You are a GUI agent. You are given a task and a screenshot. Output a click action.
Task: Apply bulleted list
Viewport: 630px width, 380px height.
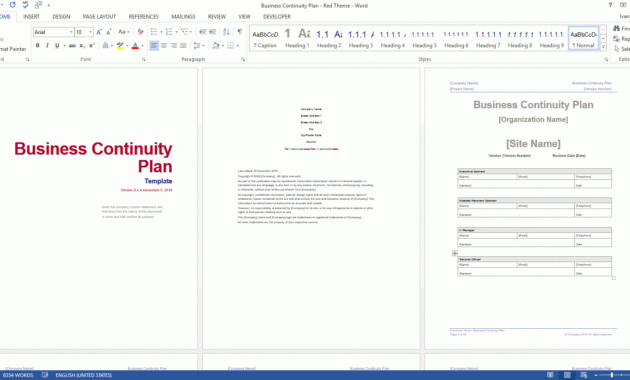tap(154, 32)
